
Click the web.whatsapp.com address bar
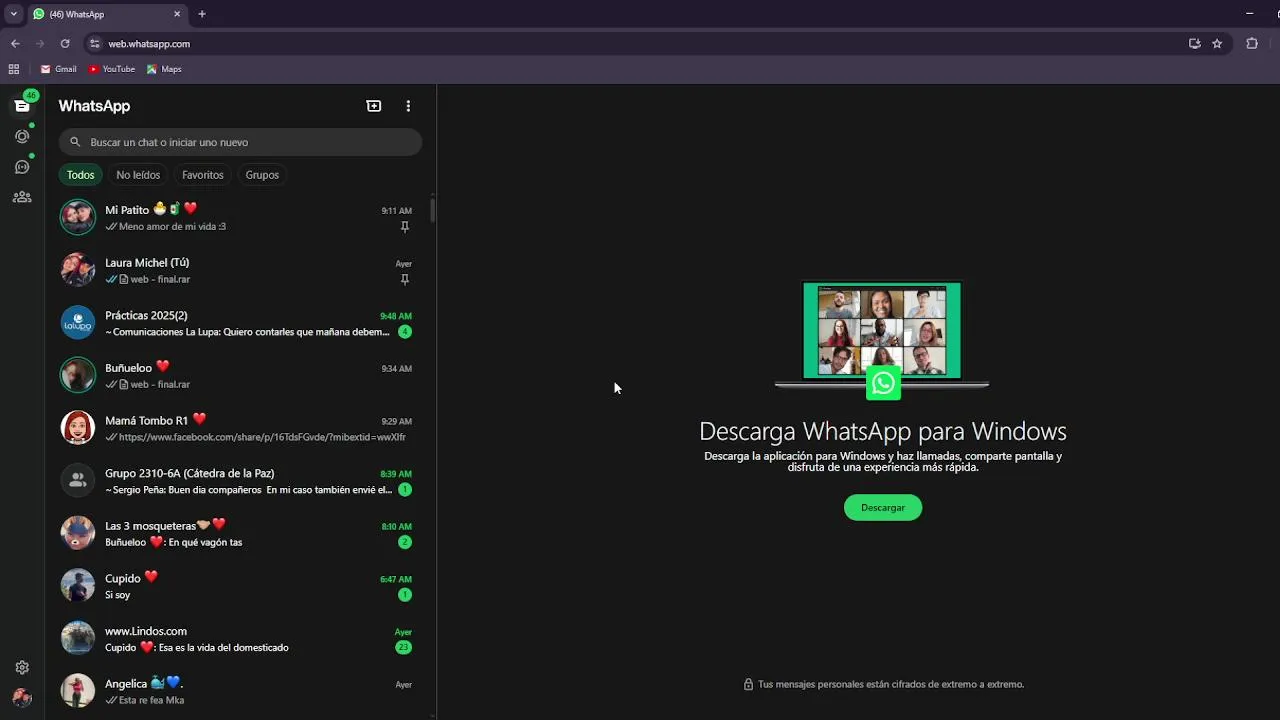point(640,44)
